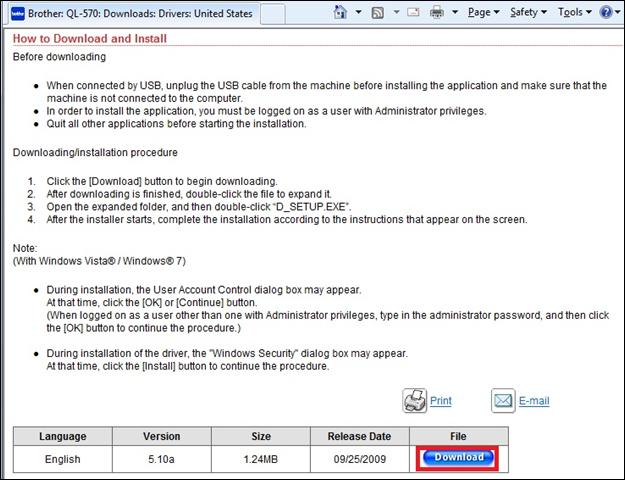Click the envelope icon beside E-mail link
The width and height of the screenshot is (625, 480).
pyautogui.click(x=503, y=401)
